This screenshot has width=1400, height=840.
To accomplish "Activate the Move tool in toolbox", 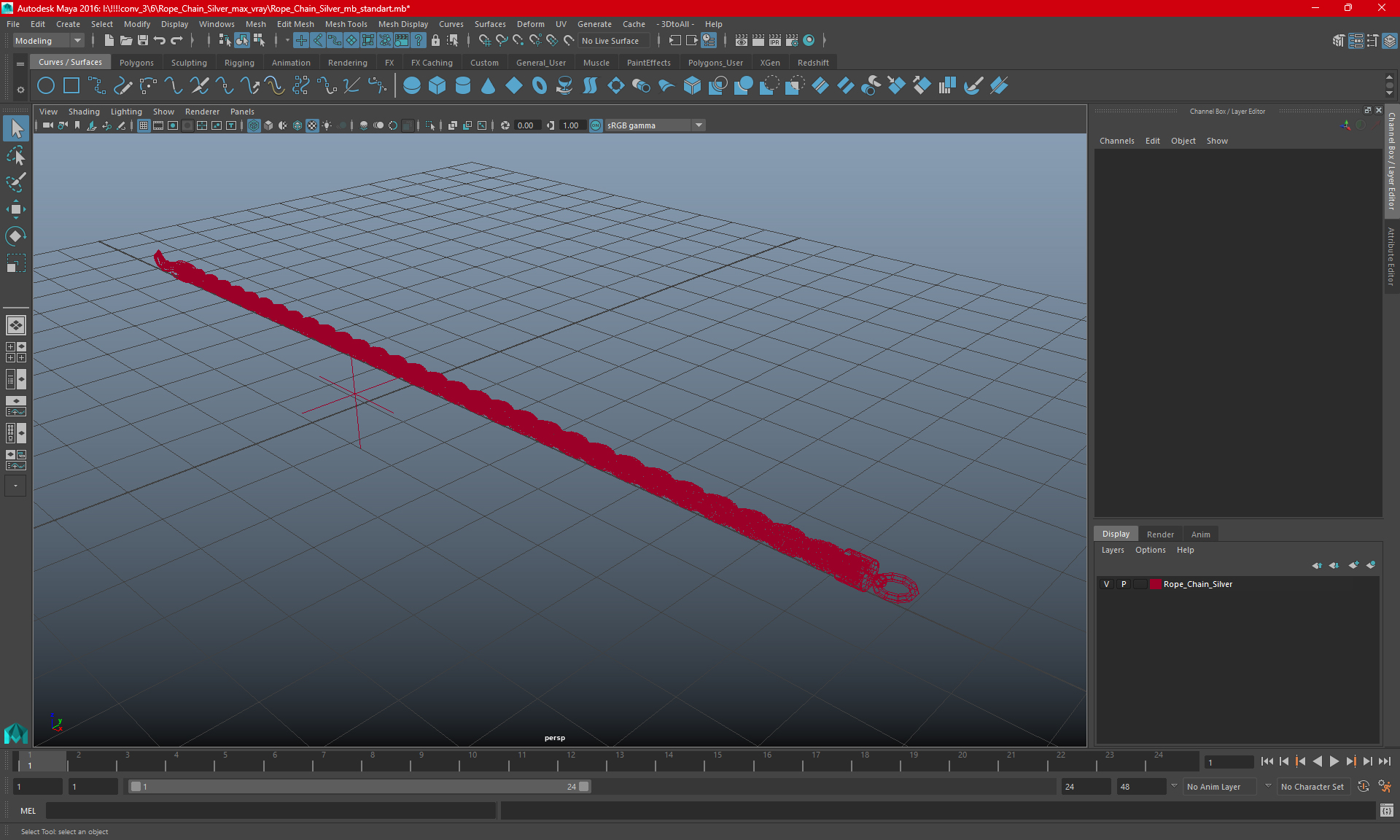I will tap(15, 209).
